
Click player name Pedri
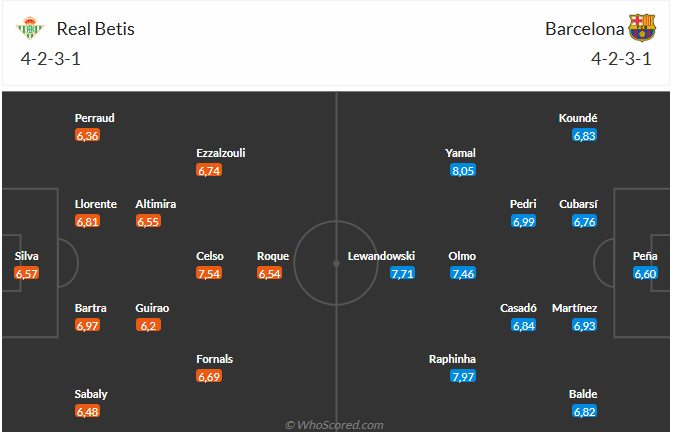pos(524,204)
